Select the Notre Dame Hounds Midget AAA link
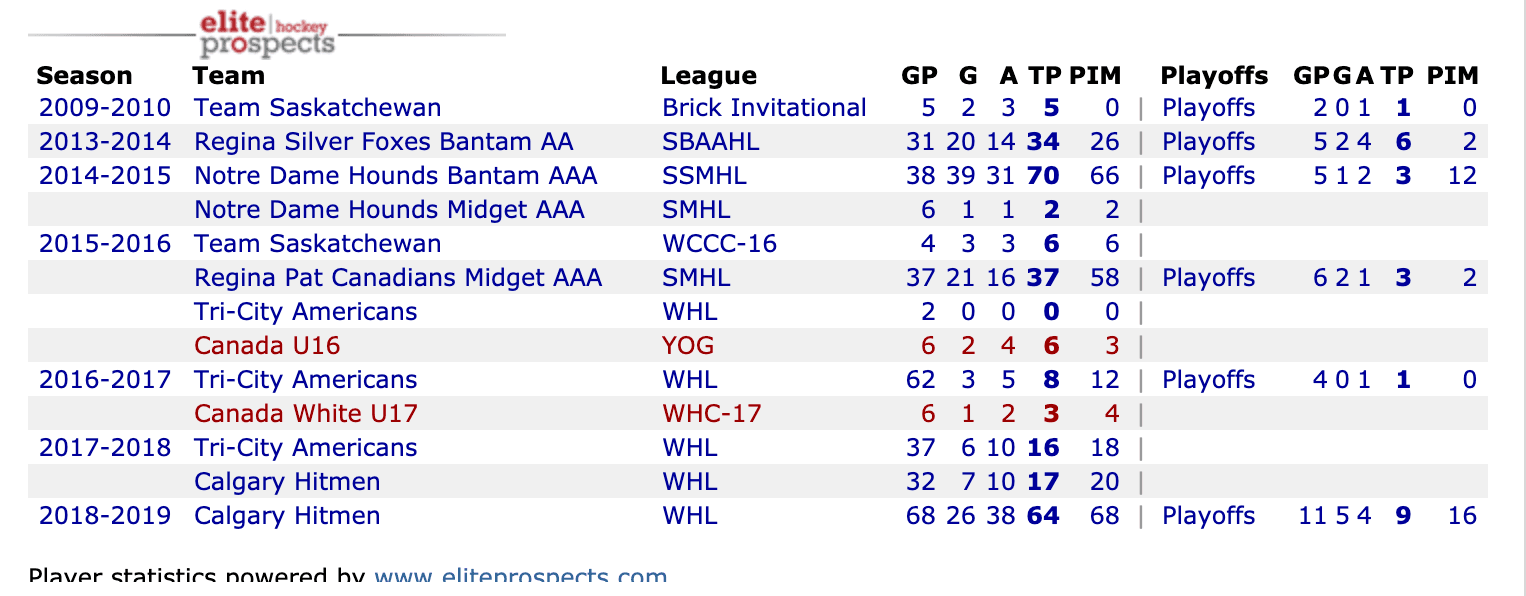1526x596 pixels. coord(389,210)
